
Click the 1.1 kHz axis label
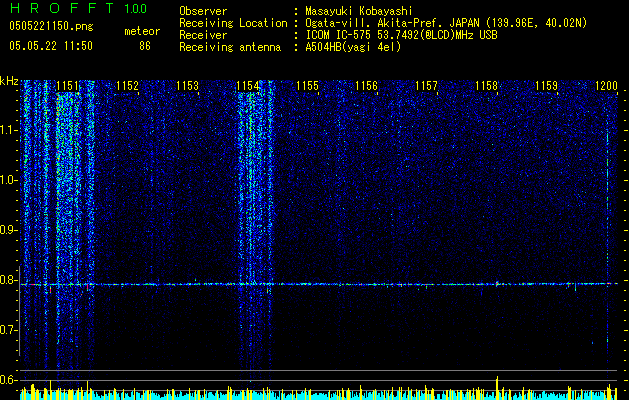(x=9, y=130)
